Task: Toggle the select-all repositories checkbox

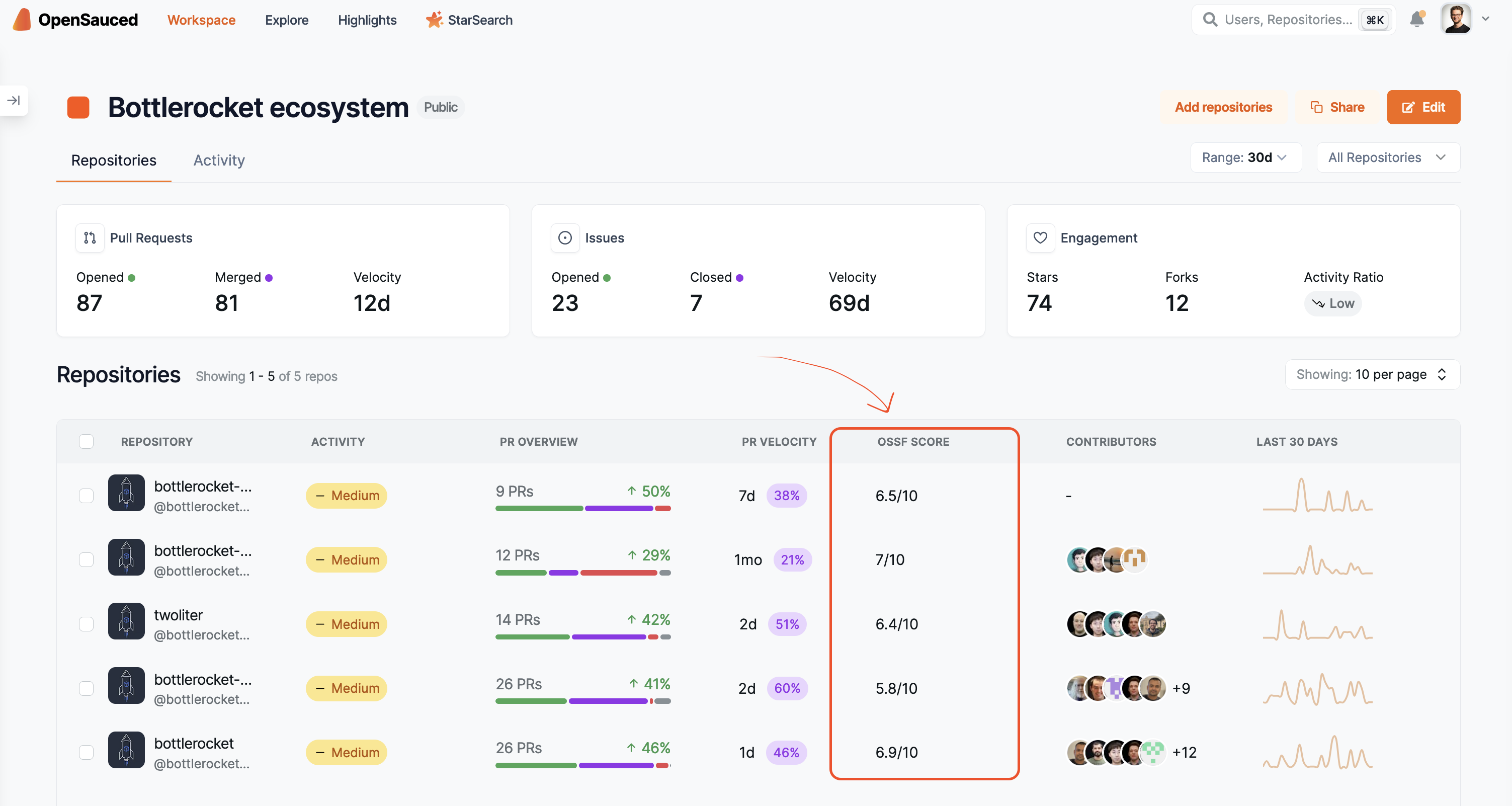Action: pos(87,441)
